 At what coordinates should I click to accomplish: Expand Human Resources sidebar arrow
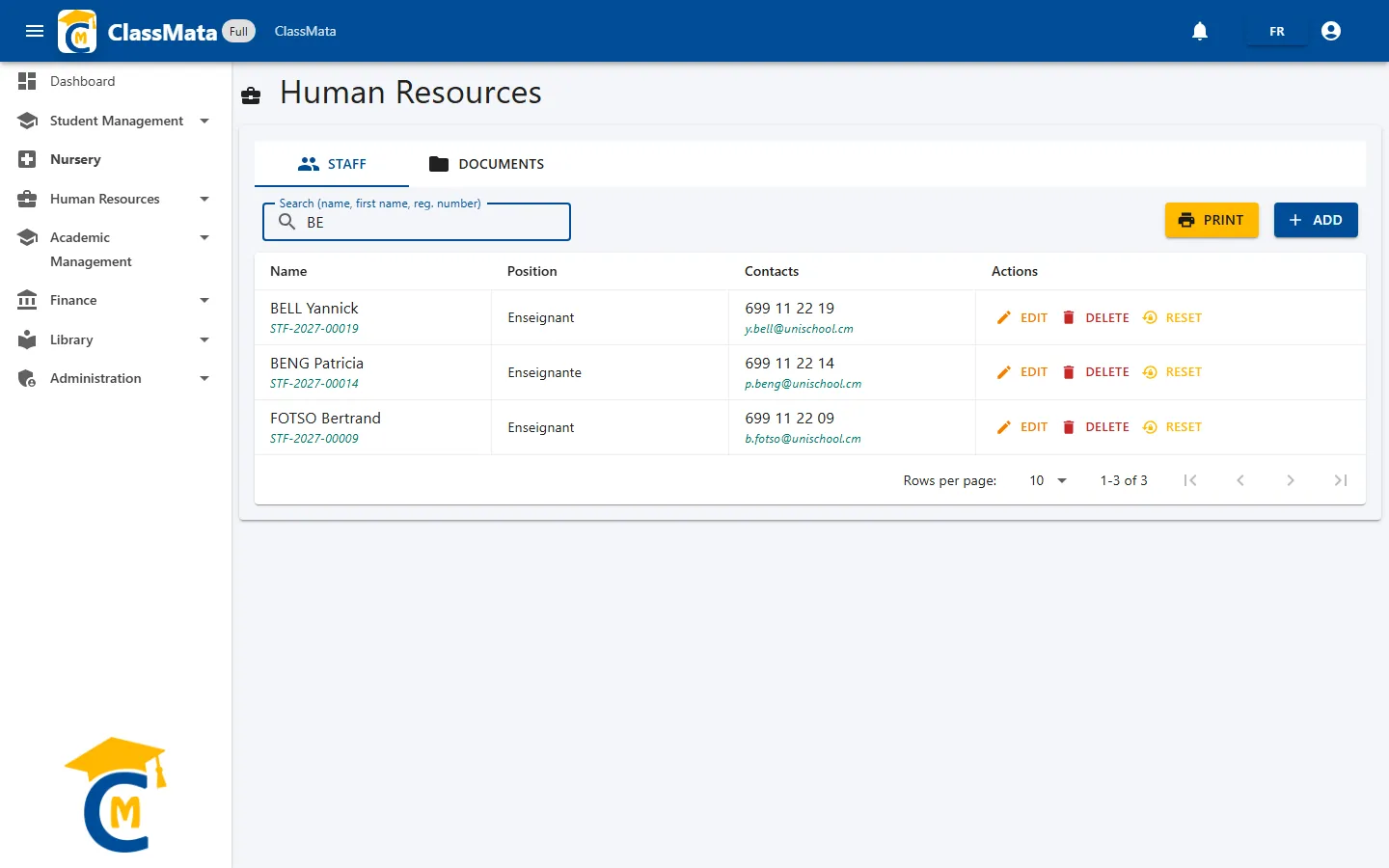coord(204,199)
